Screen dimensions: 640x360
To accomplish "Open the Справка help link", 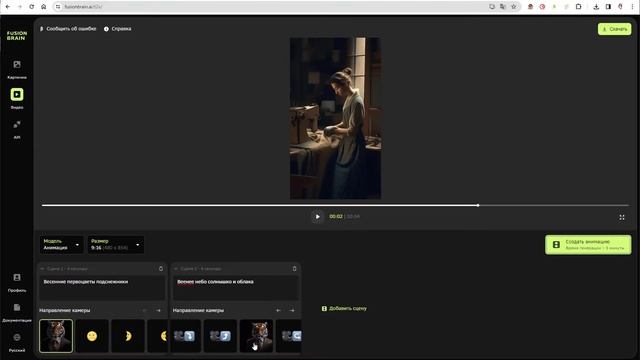I will coord(118,29).
